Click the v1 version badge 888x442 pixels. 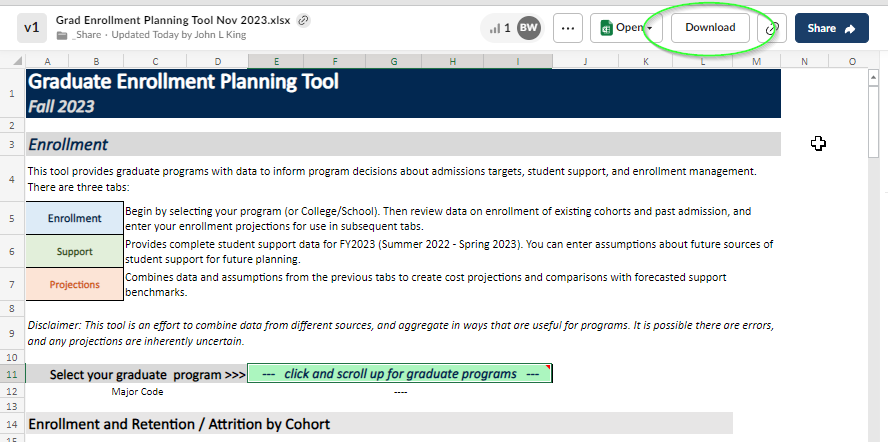pos(29,28)
